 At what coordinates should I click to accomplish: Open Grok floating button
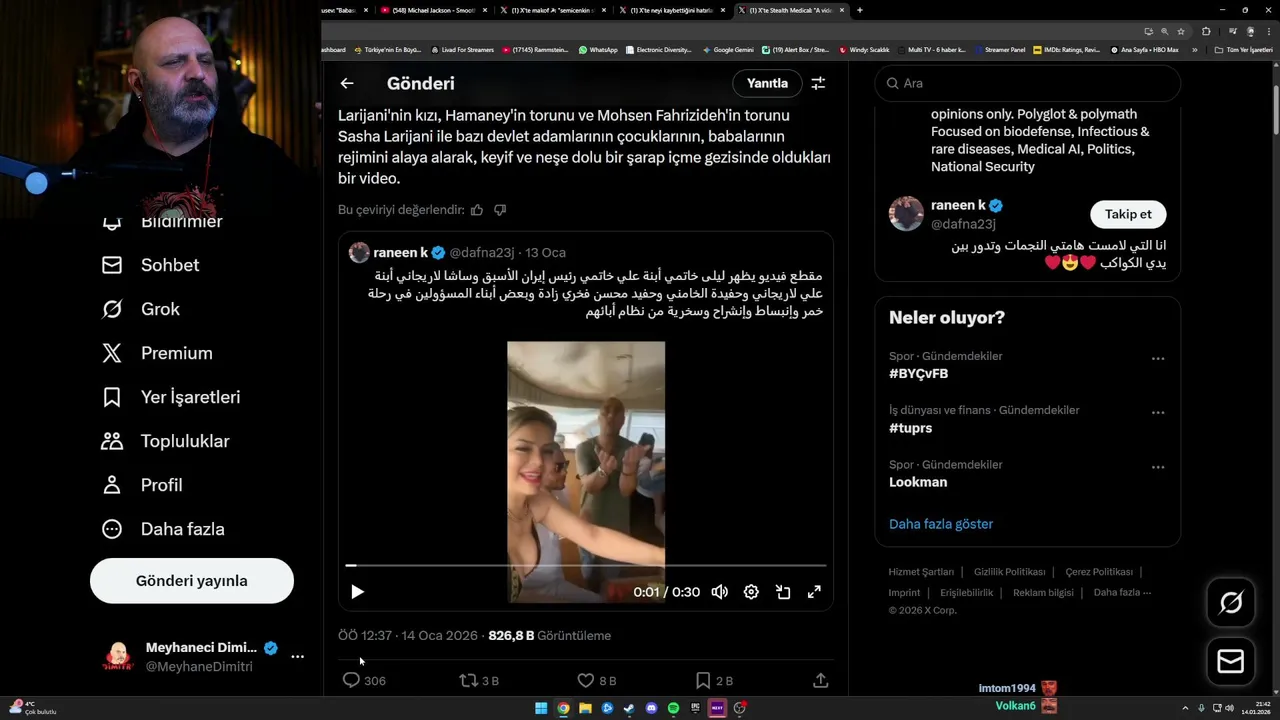point(1231,602)
